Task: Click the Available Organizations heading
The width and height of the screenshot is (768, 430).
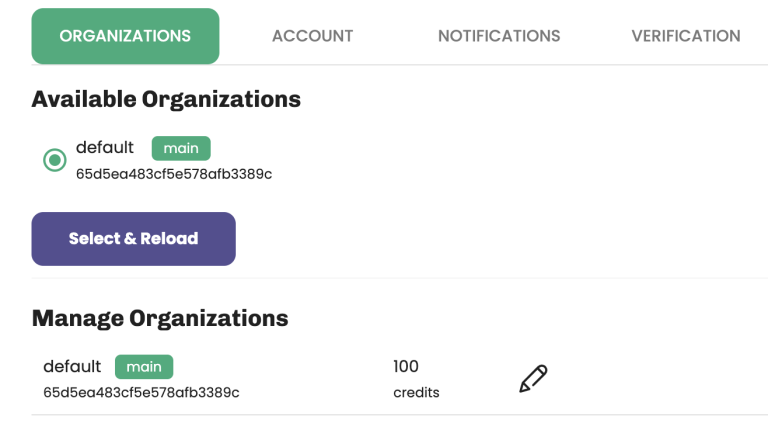Action: click(166, 99)
